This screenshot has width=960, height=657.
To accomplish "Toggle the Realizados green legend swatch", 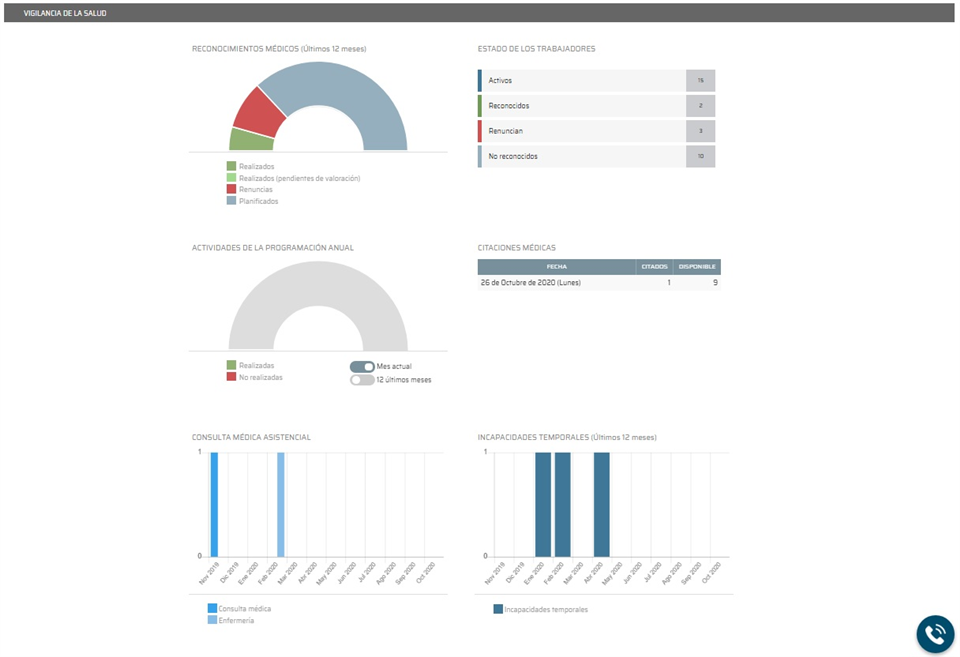I will (232, 166).
